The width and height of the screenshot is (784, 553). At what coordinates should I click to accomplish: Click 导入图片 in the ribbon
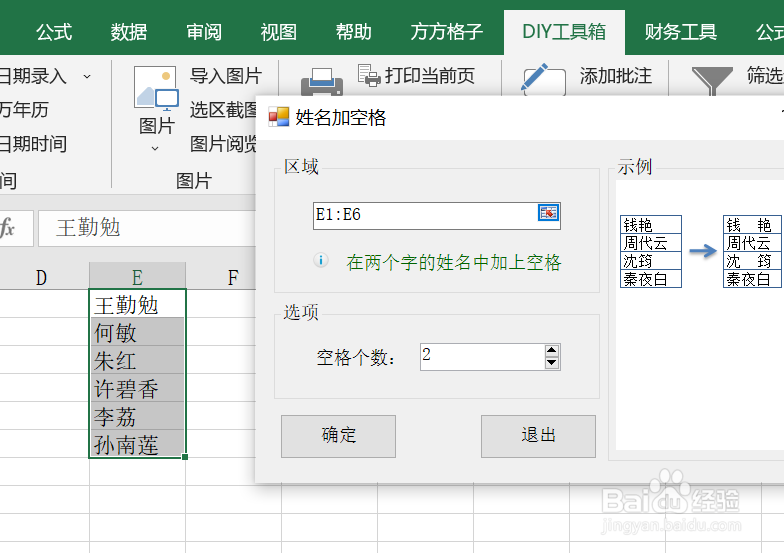point(226,76)
